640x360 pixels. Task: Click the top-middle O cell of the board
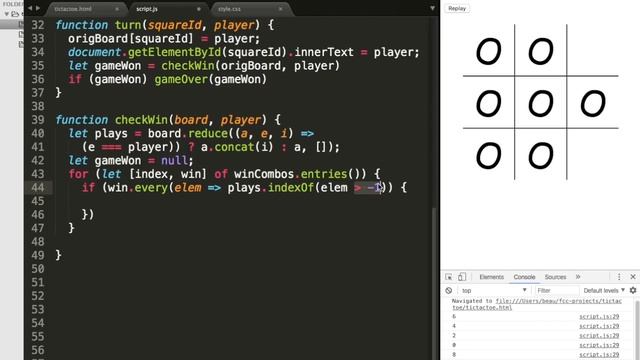pyautogui.click(x=541, y=51)
